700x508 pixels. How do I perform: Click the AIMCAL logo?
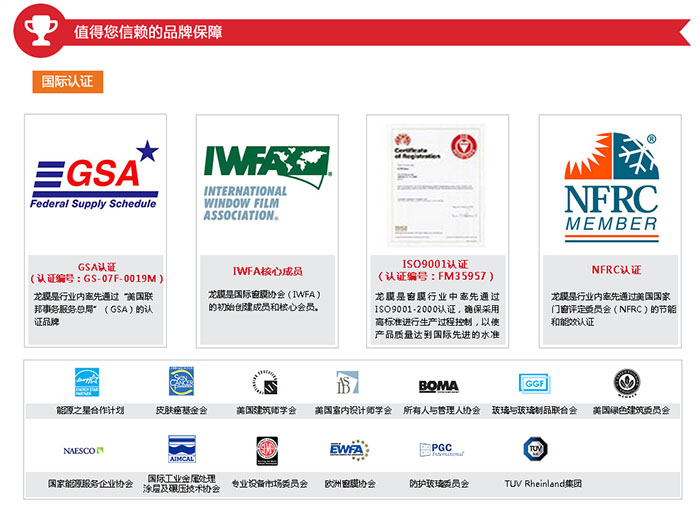click(182, 449)
